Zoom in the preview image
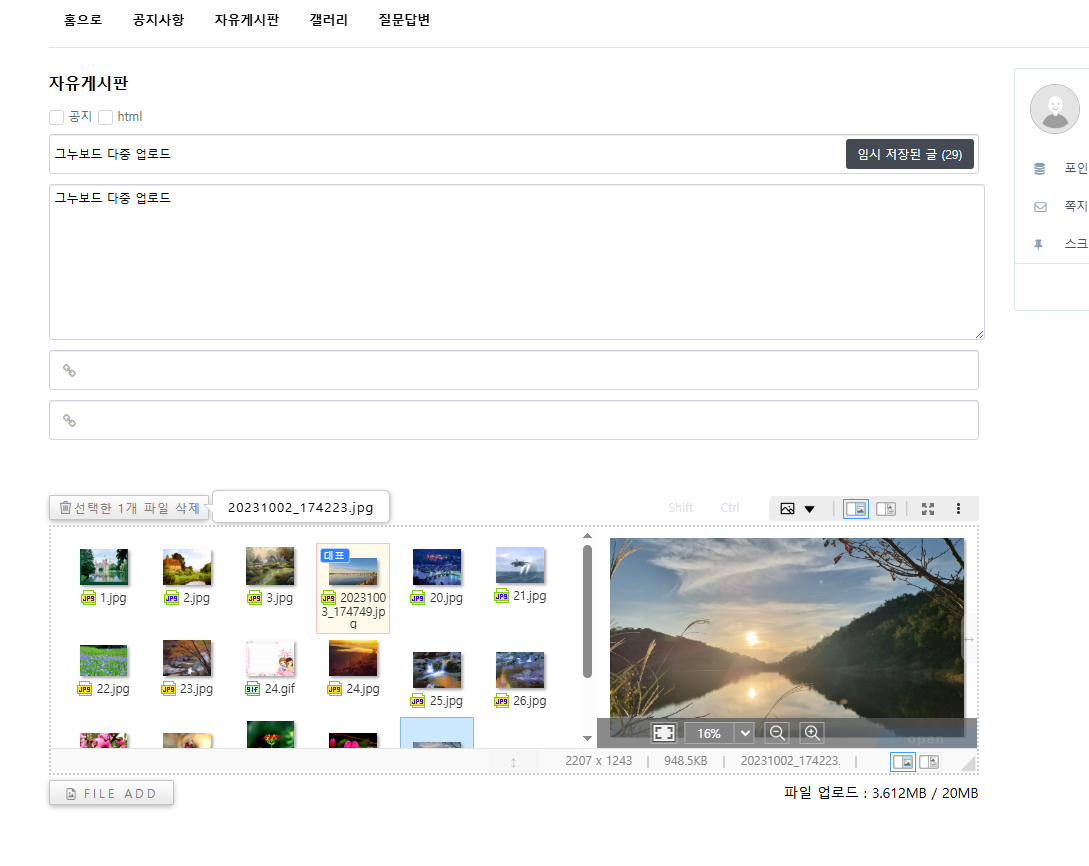 pyautogui.click(x=813, y=733)
